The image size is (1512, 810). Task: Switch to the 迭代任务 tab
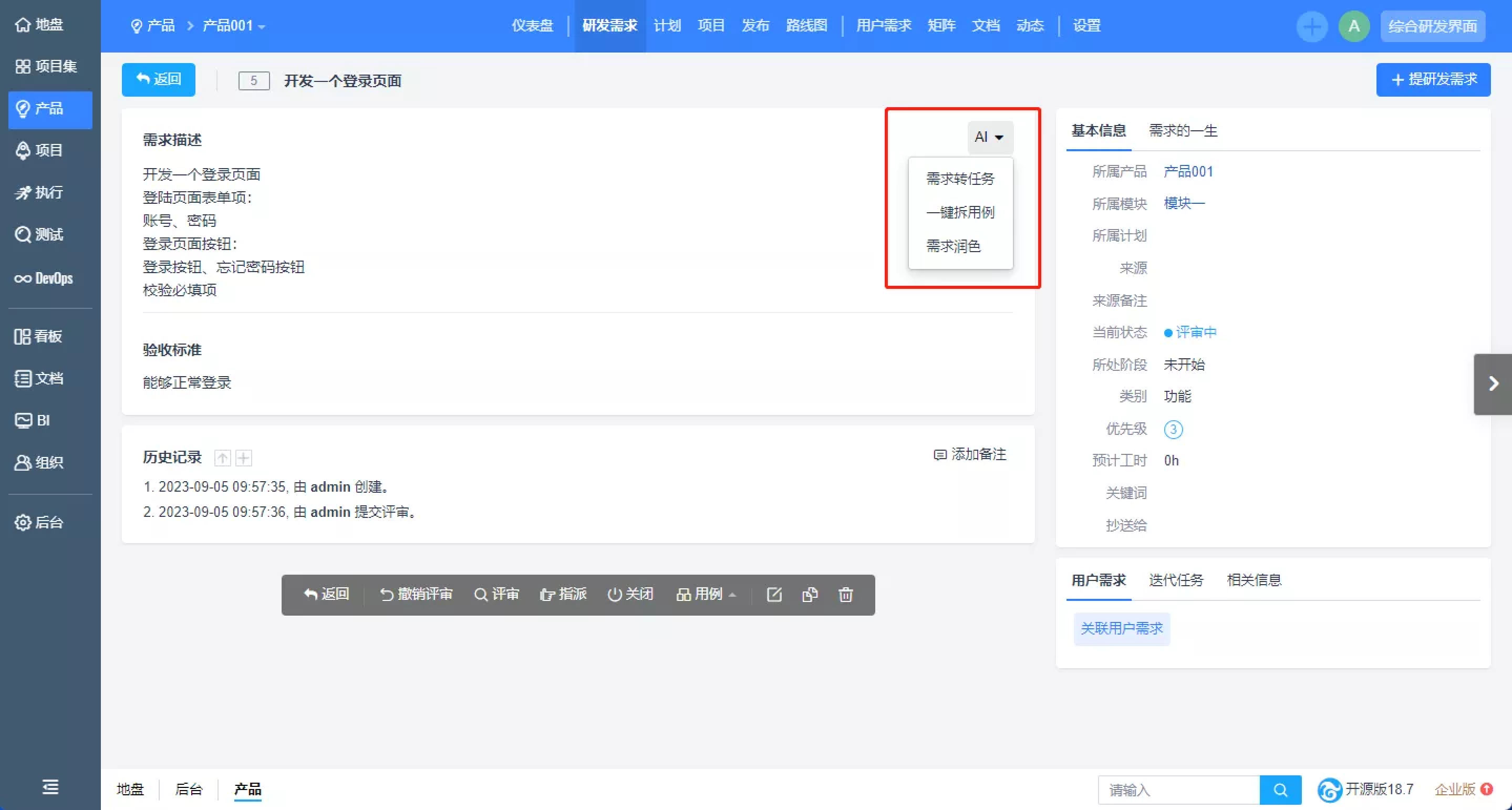pos(1176,580)
